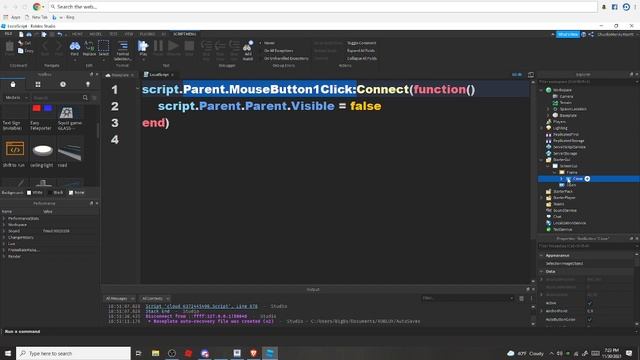Viewport: 640px width, 360px height.
Task: Expand the Close item arrow in Explorer
Action: click(x=561, y=179)
